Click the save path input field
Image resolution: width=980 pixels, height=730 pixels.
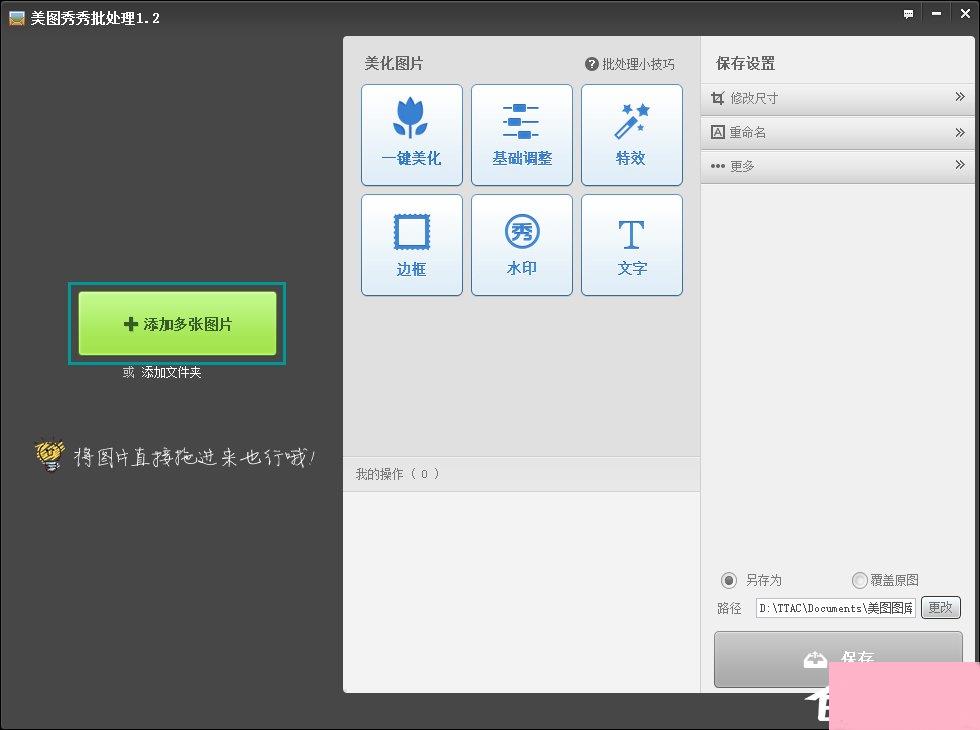pos(836,608)
